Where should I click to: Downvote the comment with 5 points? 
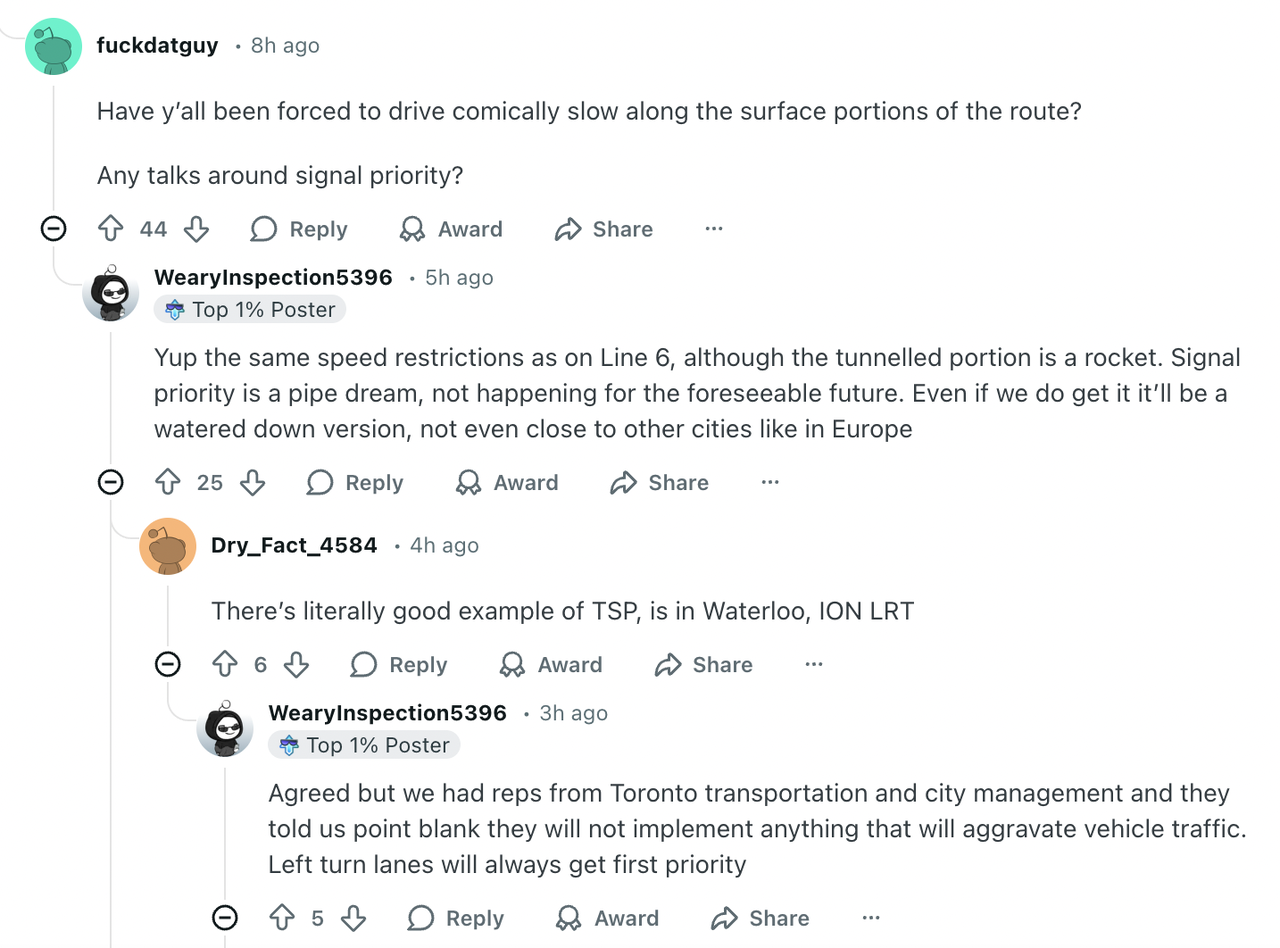point(353,918)
